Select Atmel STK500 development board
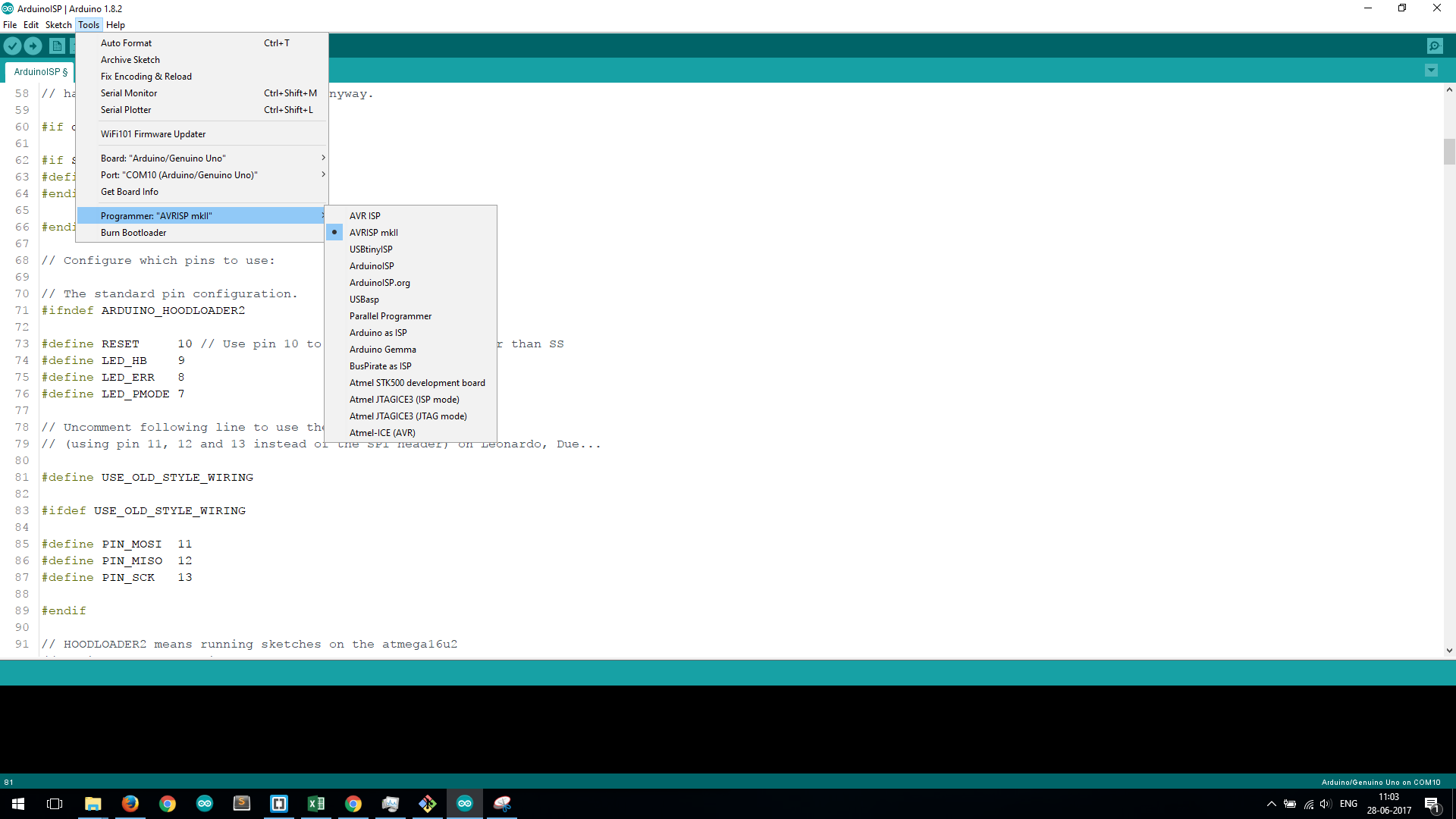Image resolution: width=1456 pixels, height=819 pixels. point(411,383)
